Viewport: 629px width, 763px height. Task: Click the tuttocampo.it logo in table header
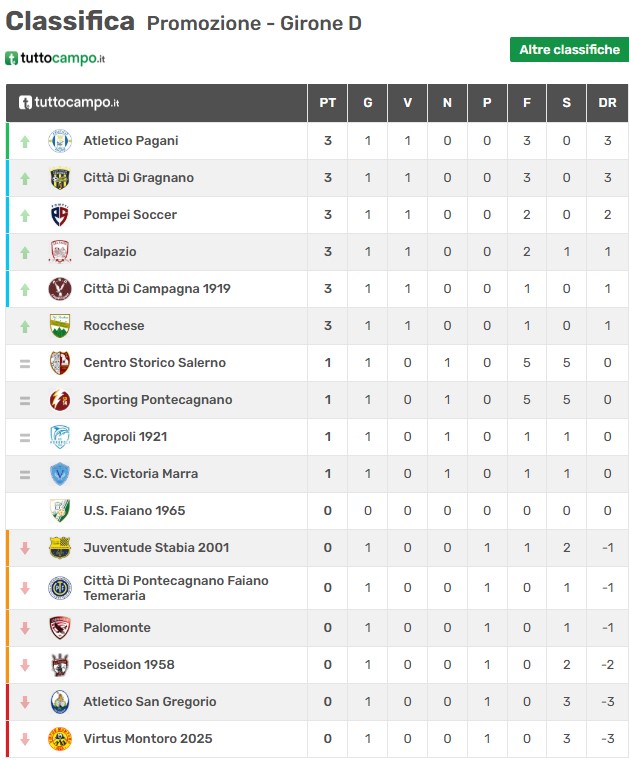click(69, 102)
